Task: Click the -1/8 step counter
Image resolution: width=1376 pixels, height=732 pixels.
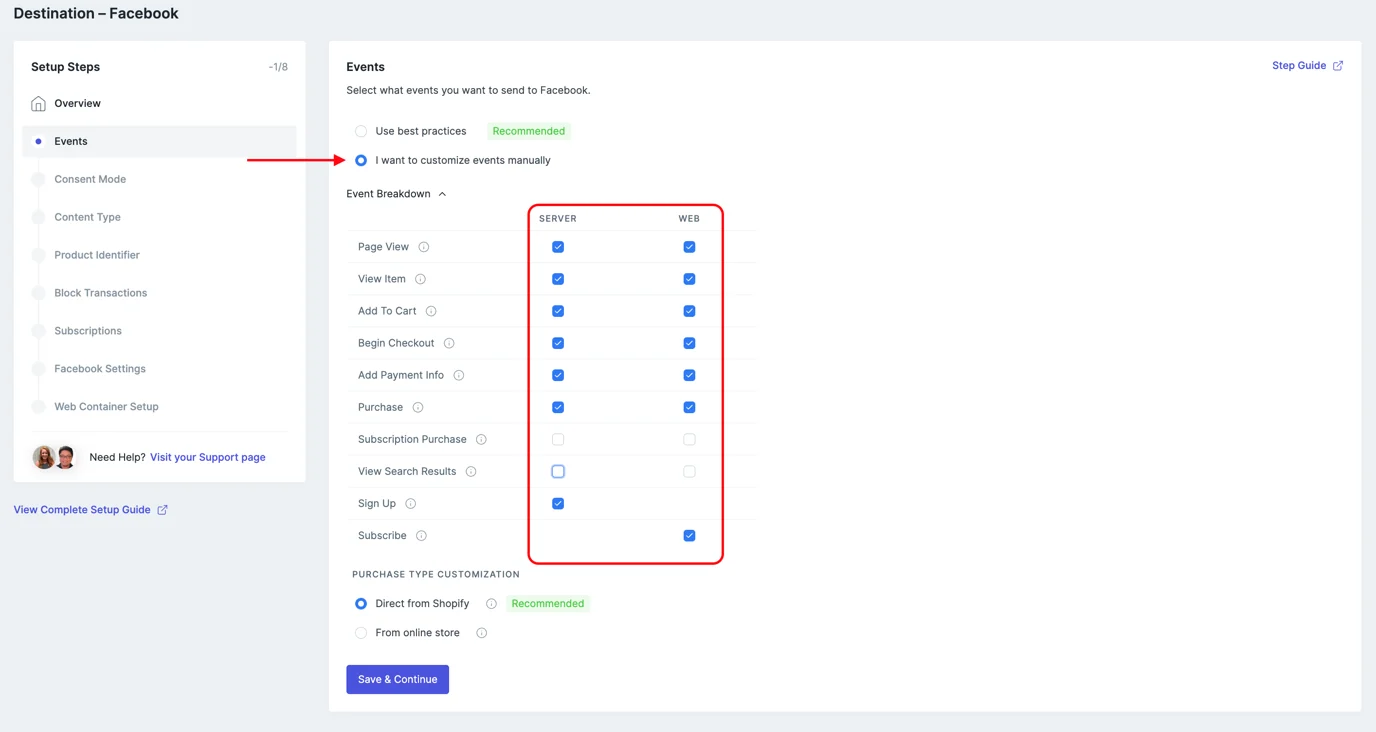Action: click(x=278, y=67)
